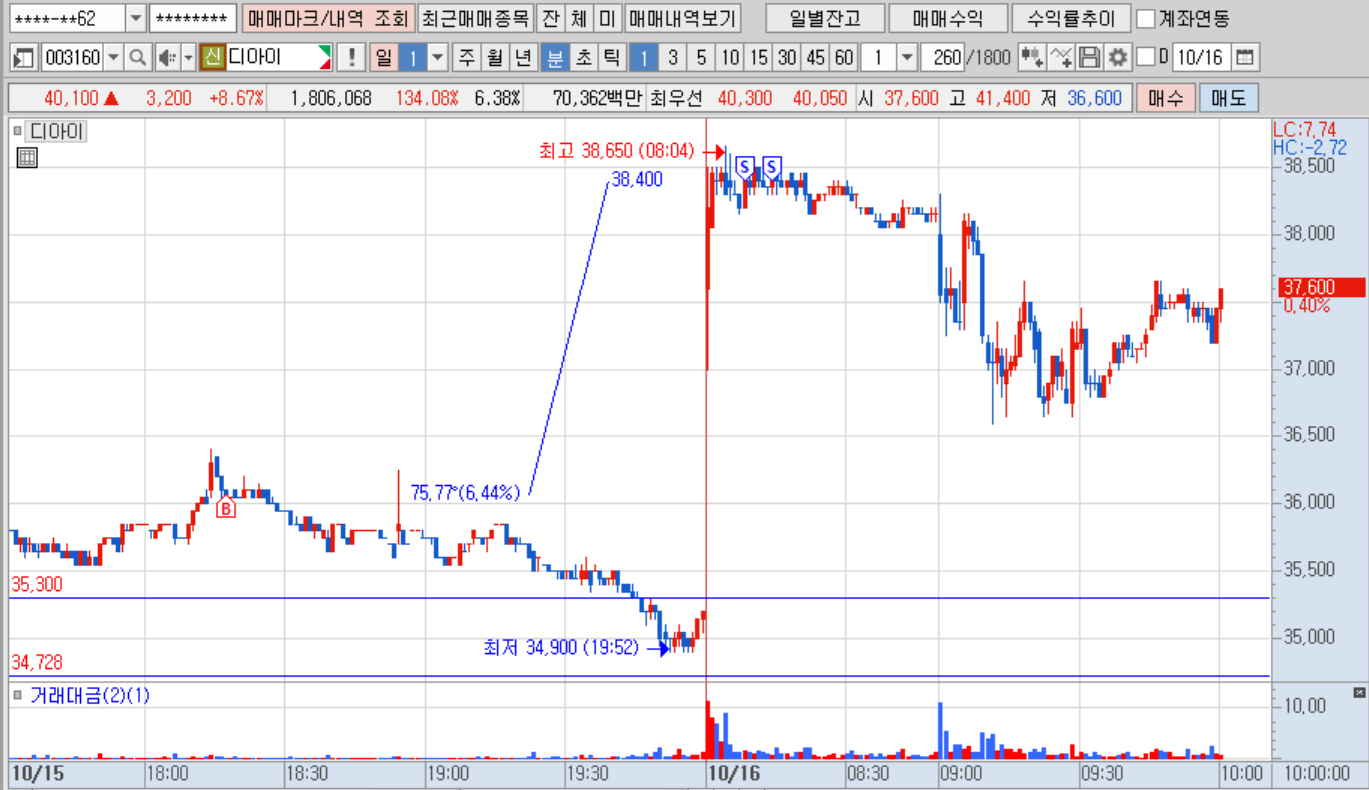This screenshot has width=1369, height=790.
Task: Open the stock code 003160 dropdown arrow
Action: (113, 57)
